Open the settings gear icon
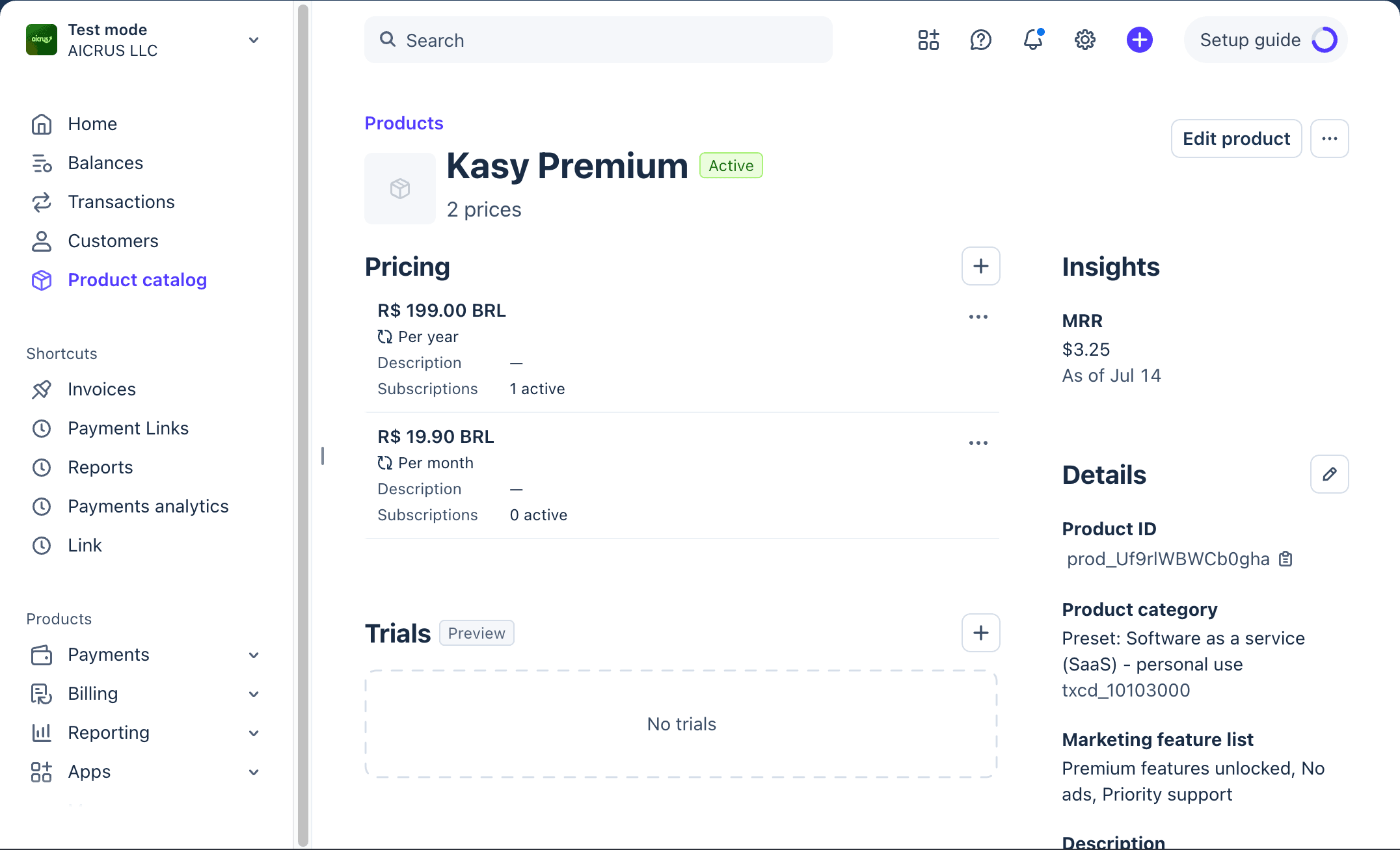The width and height of the screenshot is (1400, 850). click(1084, 40)
